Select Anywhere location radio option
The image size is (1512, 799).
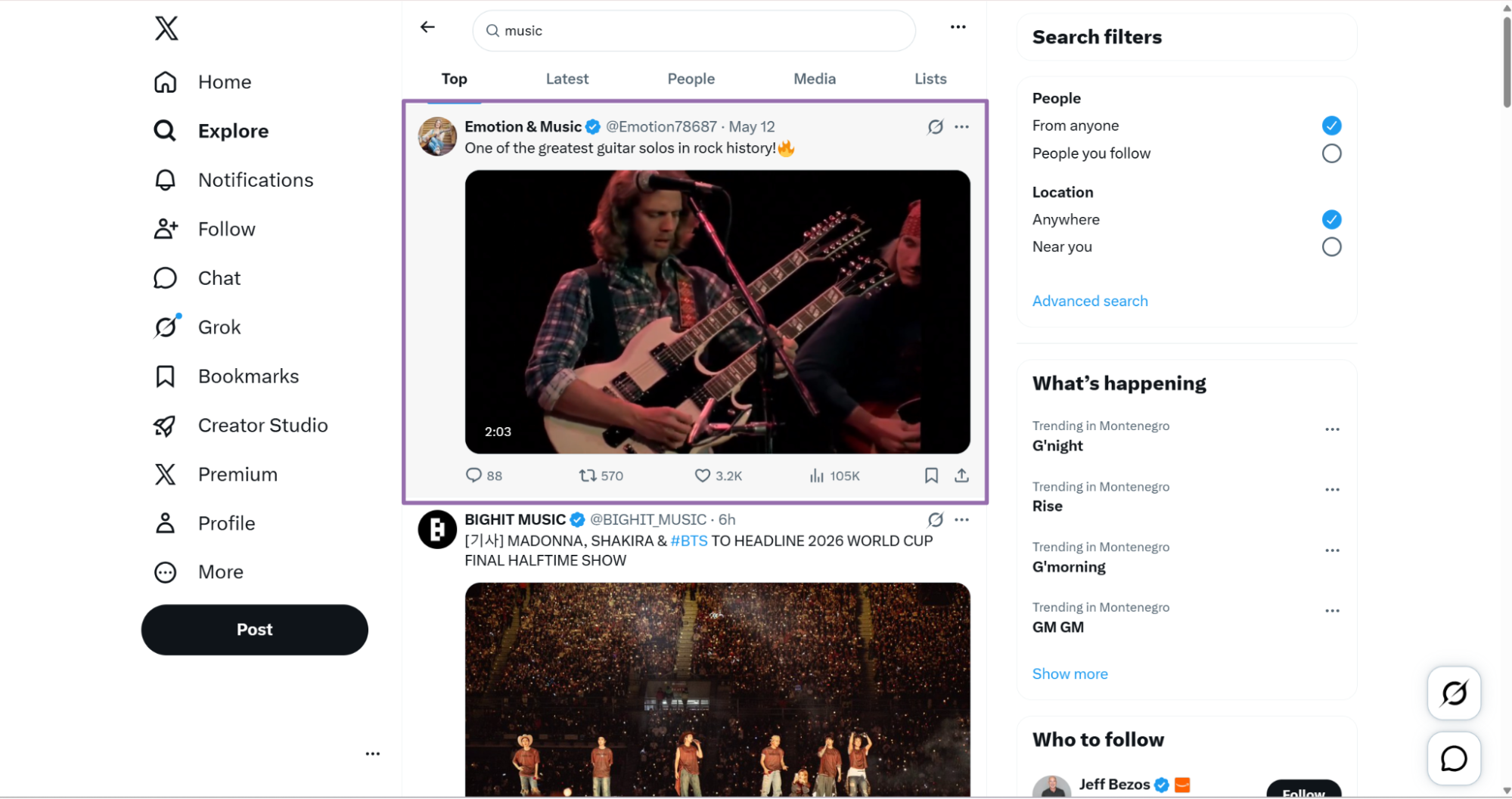1331,219
